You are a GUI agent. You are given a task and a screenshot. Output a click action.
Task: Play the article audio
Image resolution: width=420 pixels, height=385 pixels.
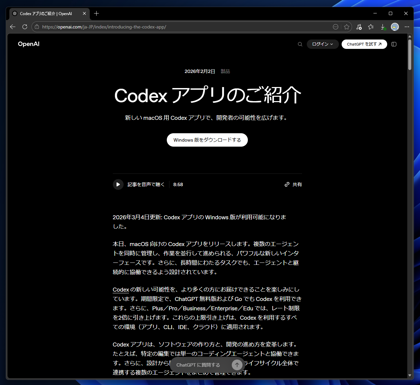118,184
